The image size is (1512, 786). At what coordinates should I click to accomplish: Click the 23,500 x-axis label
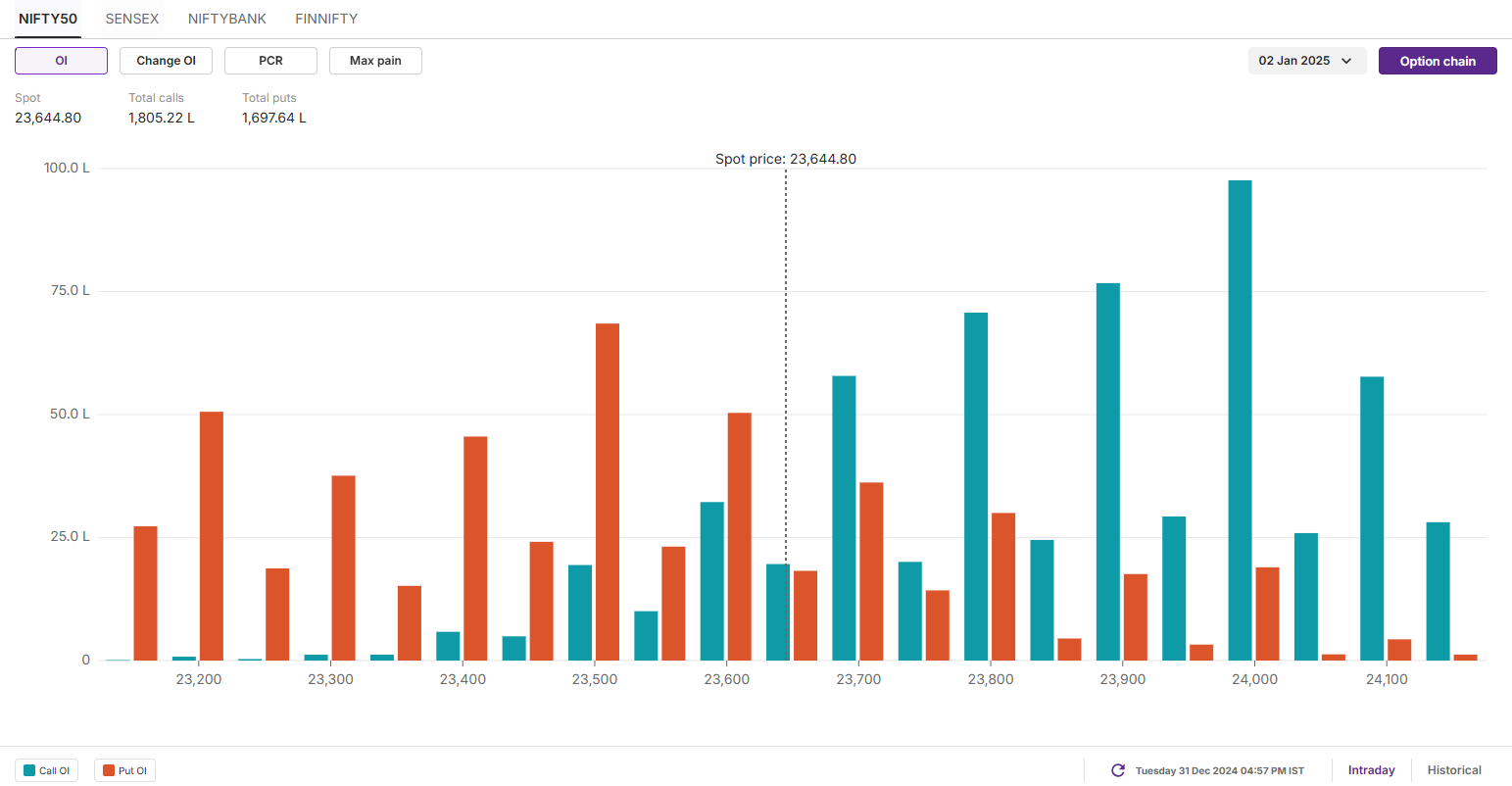595,679
